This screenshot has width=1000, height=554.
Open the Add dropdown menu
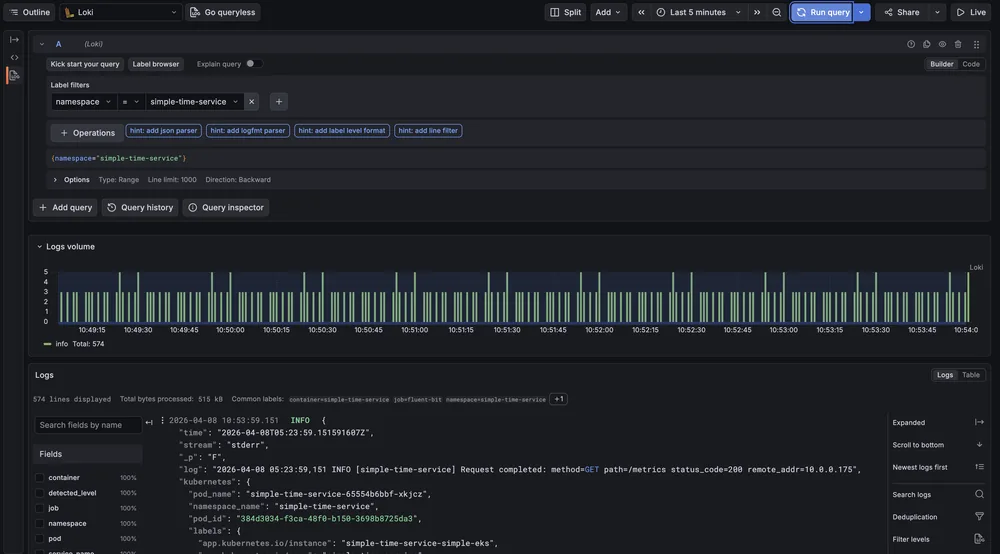(608, 12)
